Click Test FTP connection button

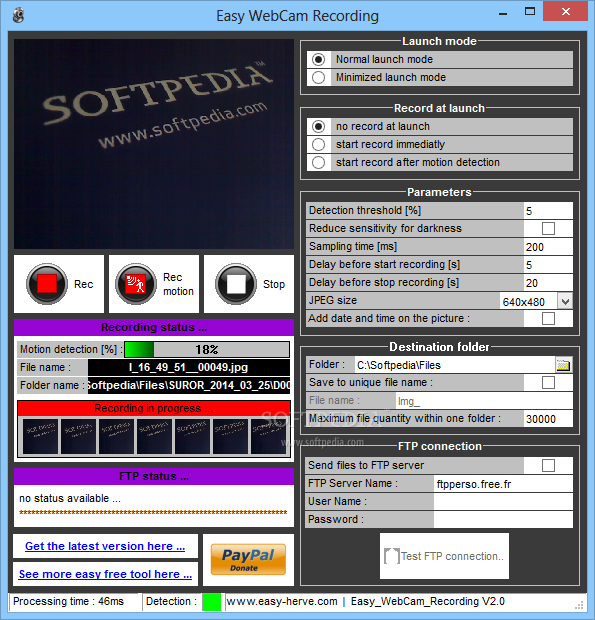tap(444, 556)
